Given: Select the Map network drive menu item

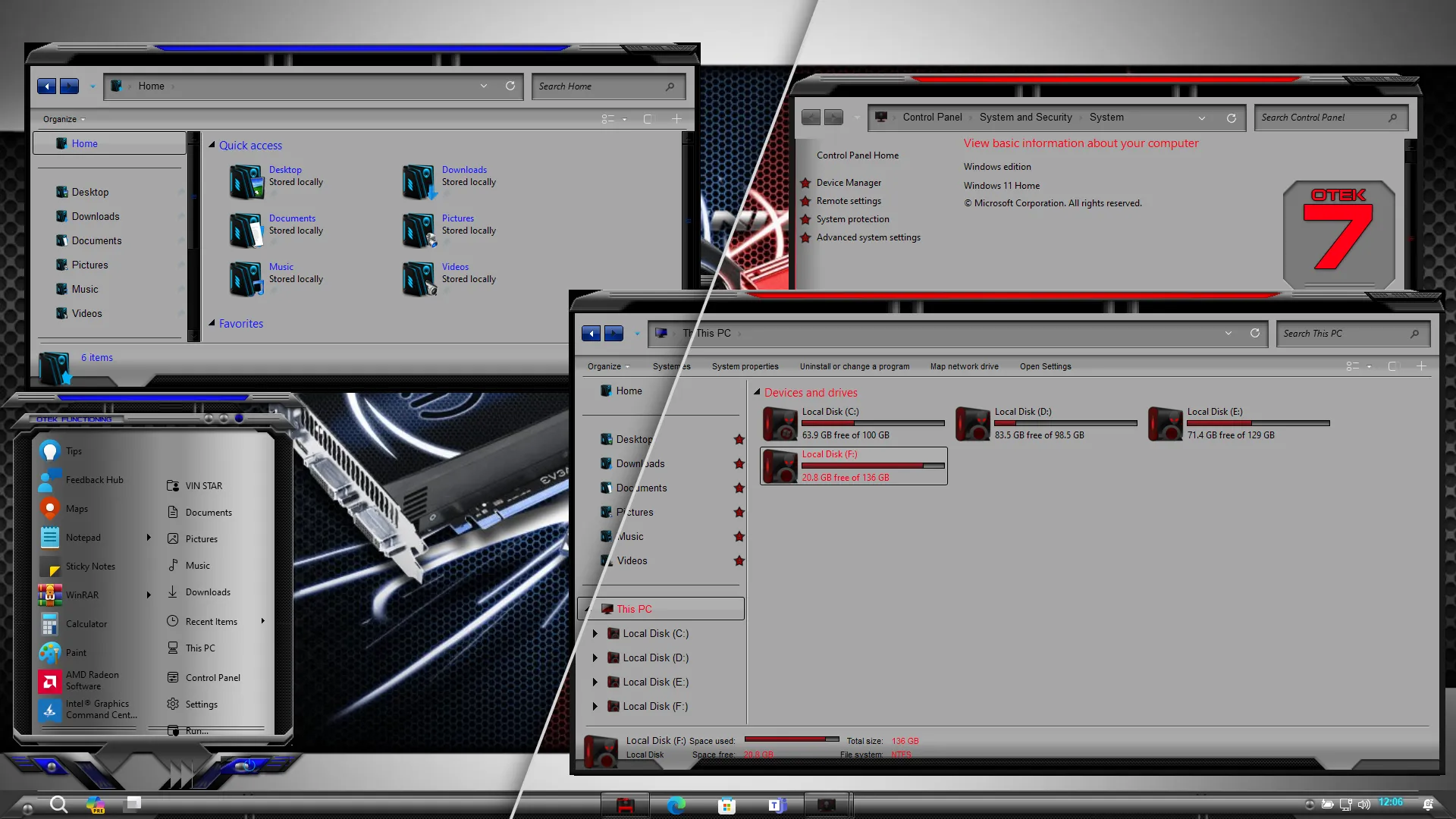Looking at the screenshot, I should coord(964,366).
